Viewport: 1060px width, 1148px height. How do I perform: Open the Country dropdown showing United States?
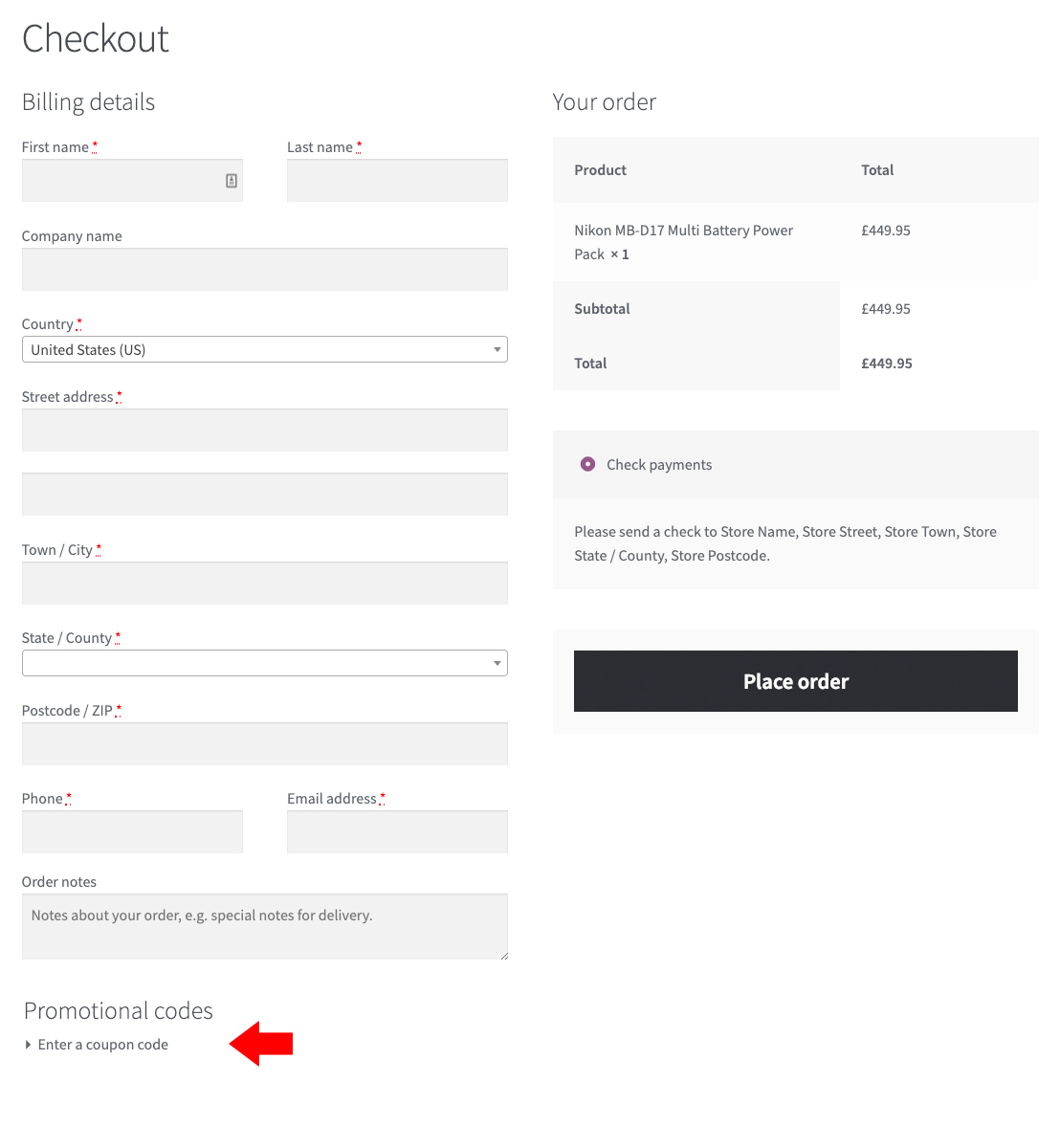pos(265,349)
